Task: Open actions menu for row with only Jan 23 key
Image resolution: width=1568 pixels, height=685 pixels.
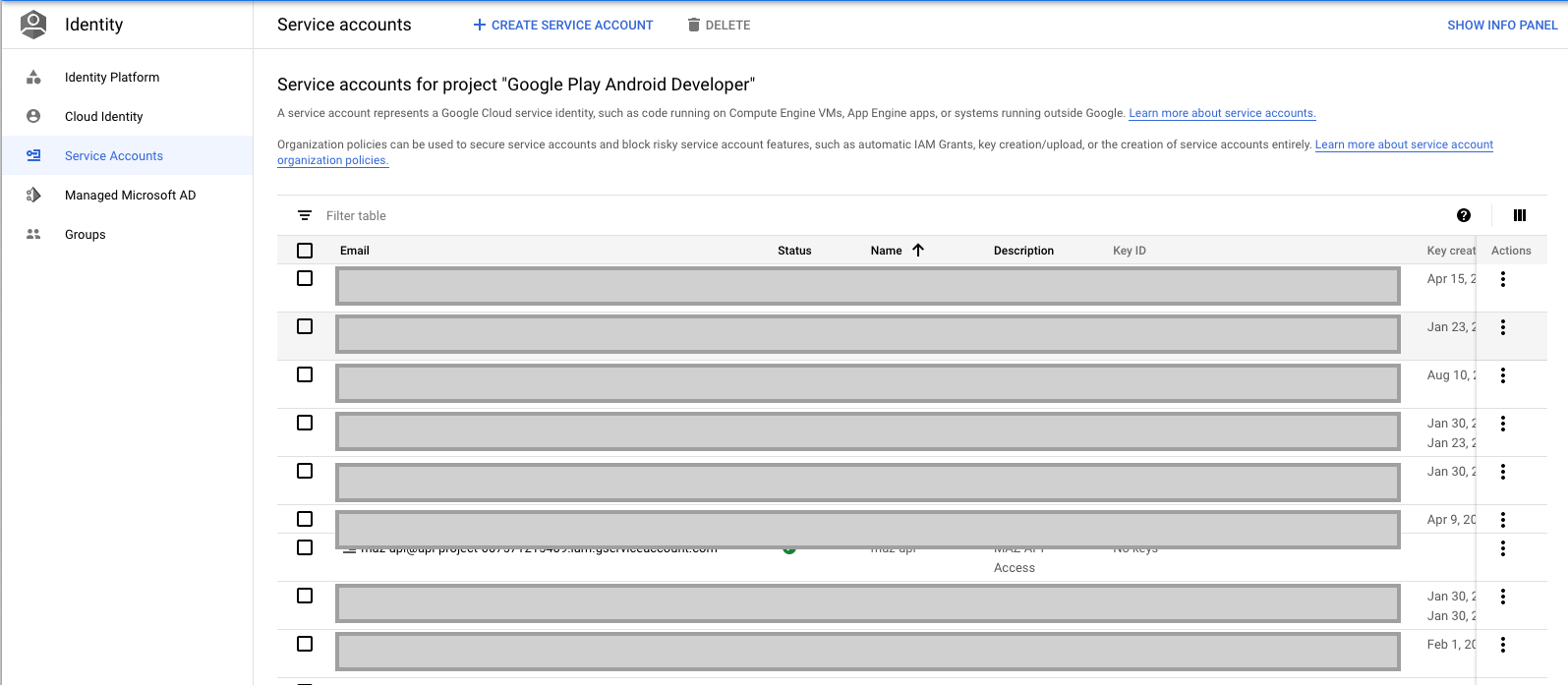Action: tap(1503, 327)
